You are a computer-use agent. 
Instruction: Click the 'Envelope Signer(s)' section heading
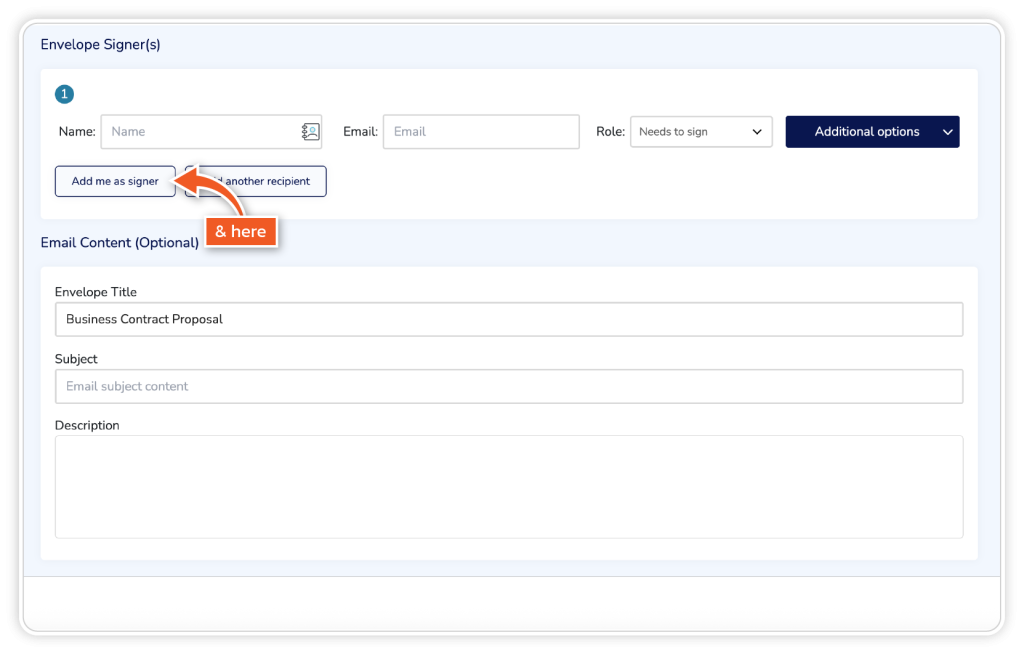coord(100,45)
